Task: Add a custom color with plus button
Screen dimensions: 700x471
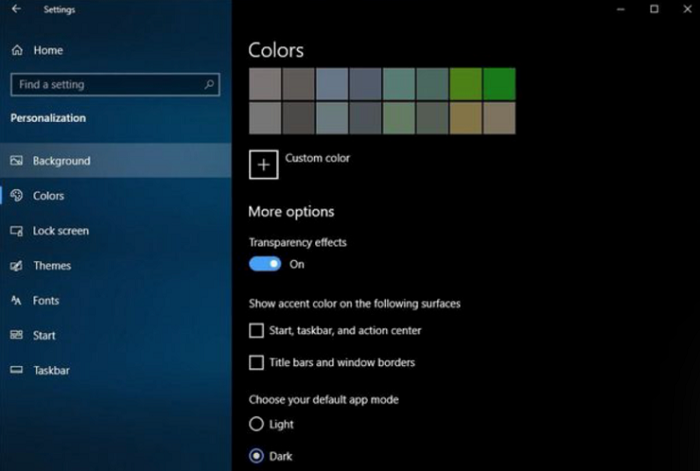Action: coord(263,165)
